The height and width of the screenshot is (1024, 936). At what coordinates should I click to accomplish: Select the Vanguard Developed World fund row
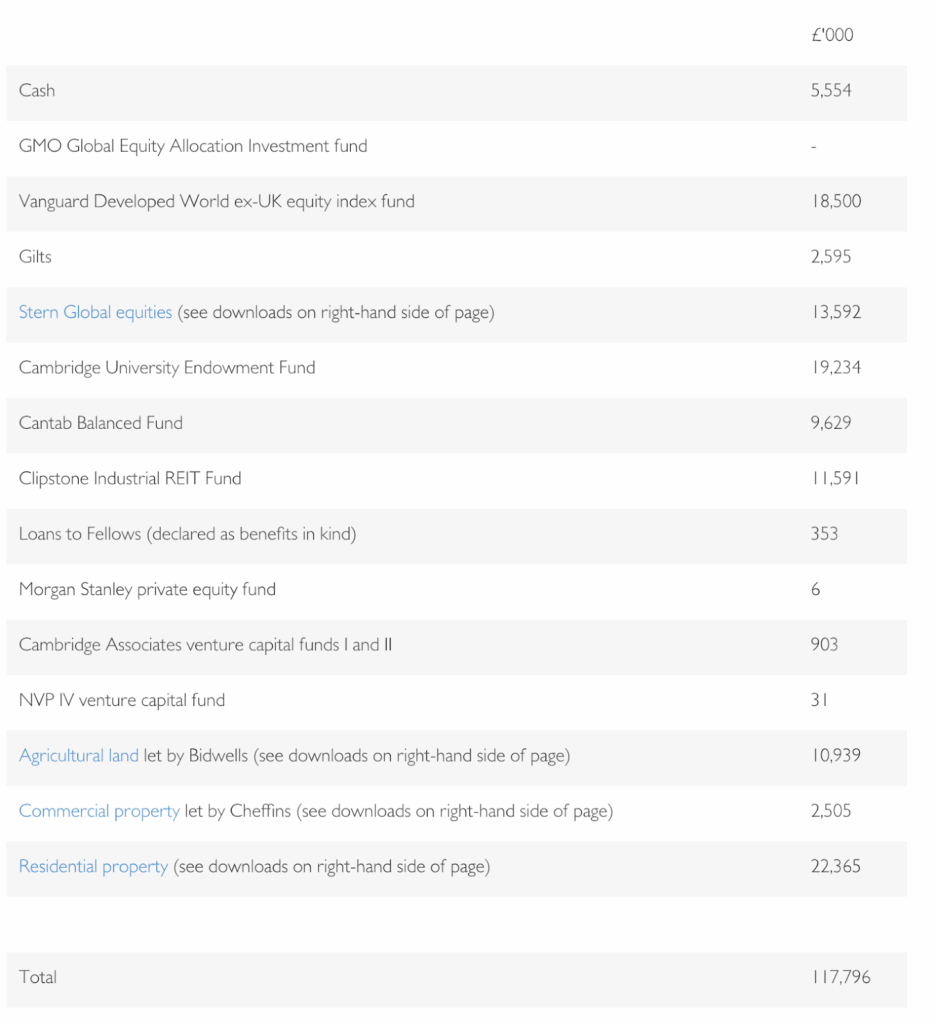point(216,201)
